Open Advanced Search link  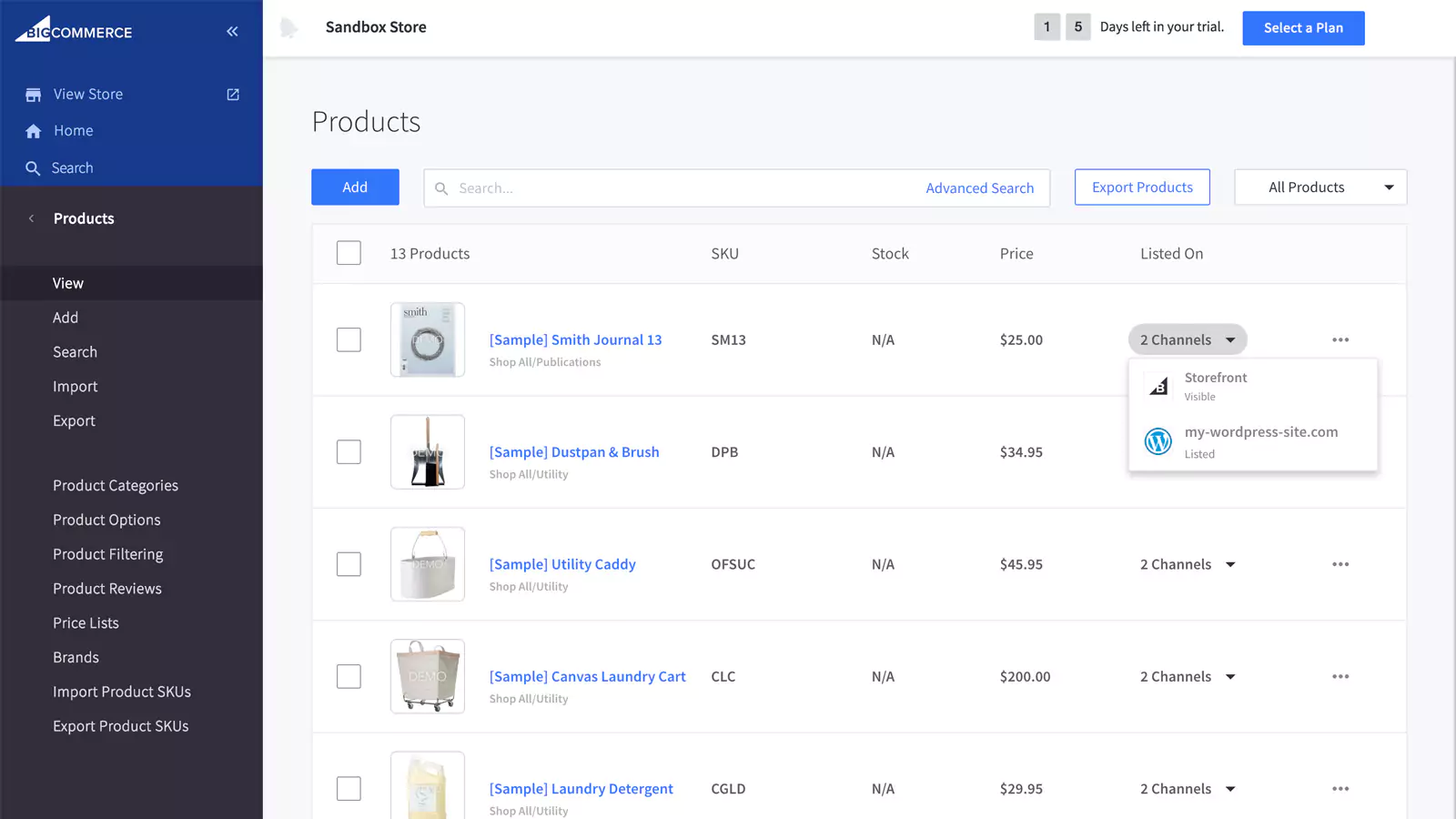pos(979,188)
